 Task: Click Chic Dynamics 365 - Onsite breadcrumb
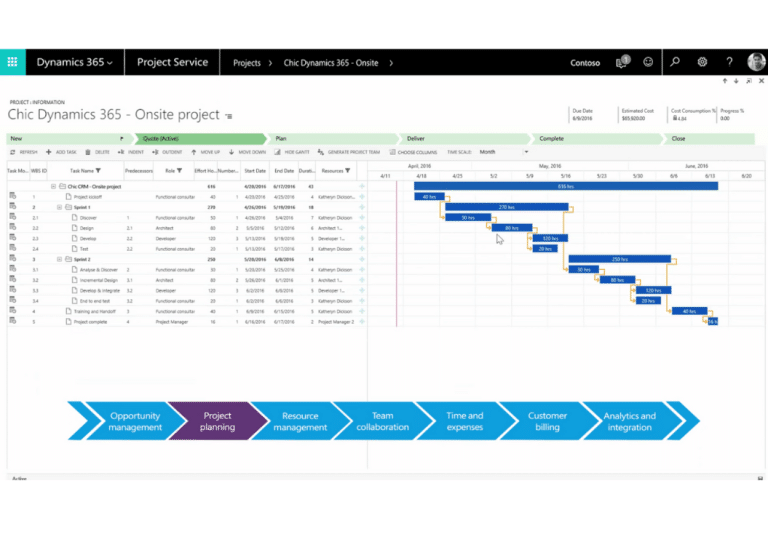tap(331, 63)
